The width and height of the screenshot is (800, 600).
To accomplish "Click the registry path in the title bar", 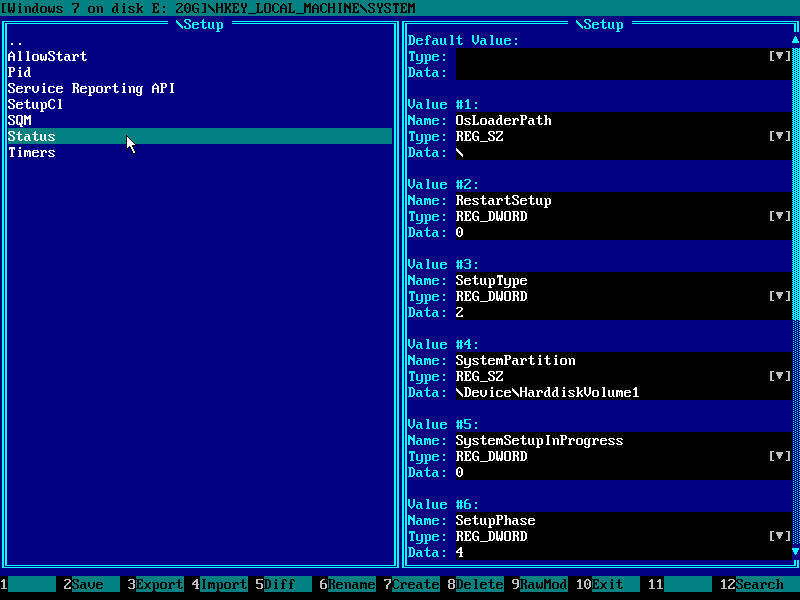I will 208,8.
